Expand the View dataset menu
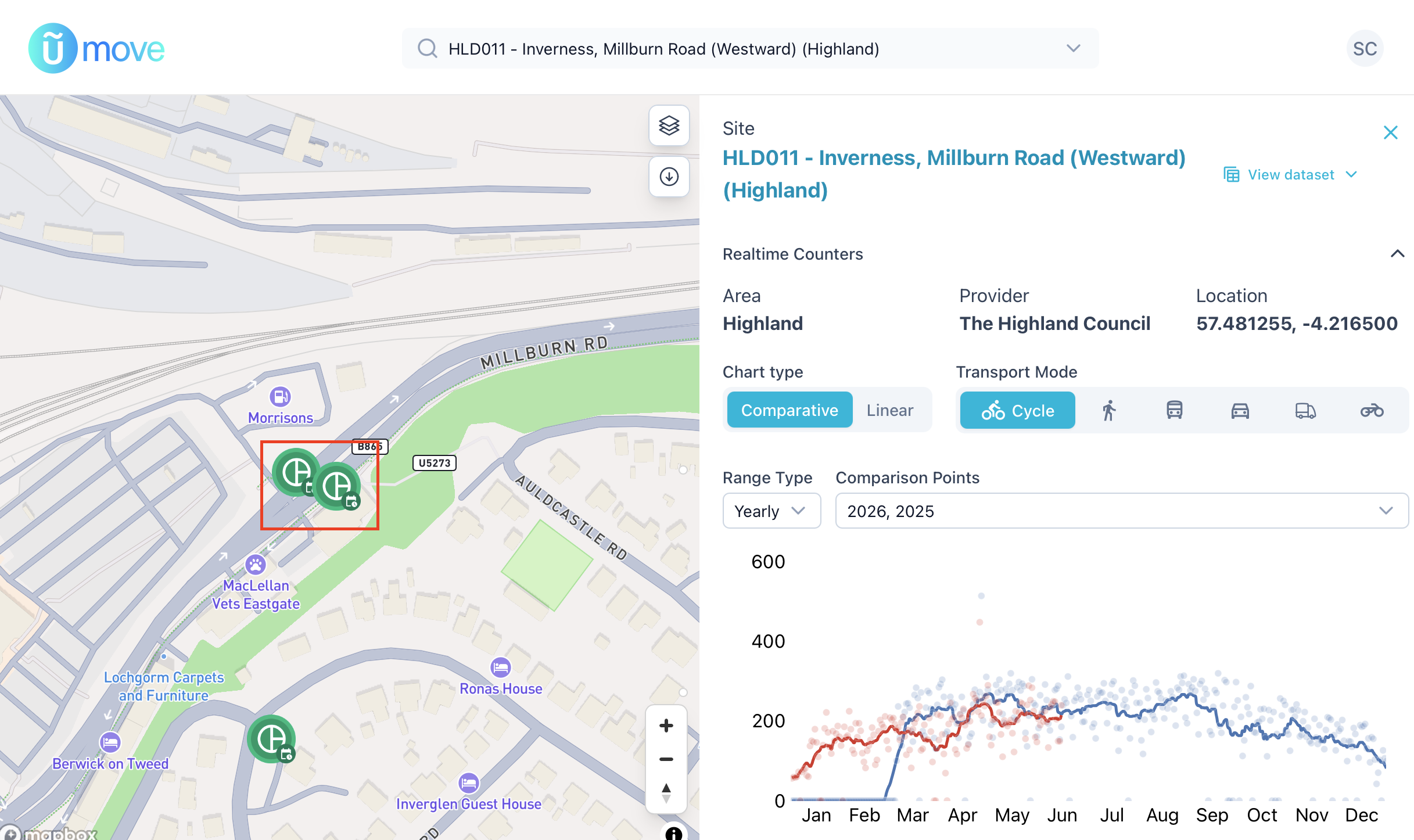The width and height of the screenshot is (1414, 840). point(1290,175)
